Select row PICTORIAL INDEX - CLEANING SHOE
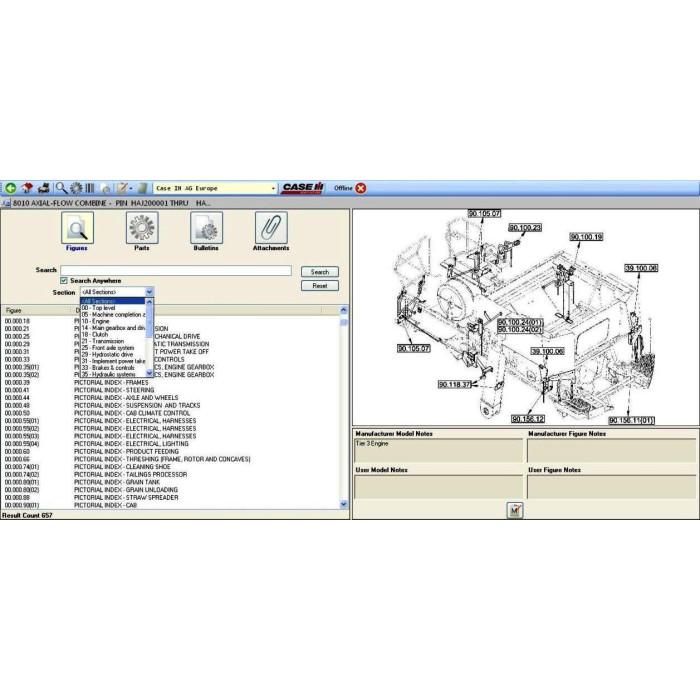The width and height of the screenshot is (700, 700). click(x=172, y=467)
